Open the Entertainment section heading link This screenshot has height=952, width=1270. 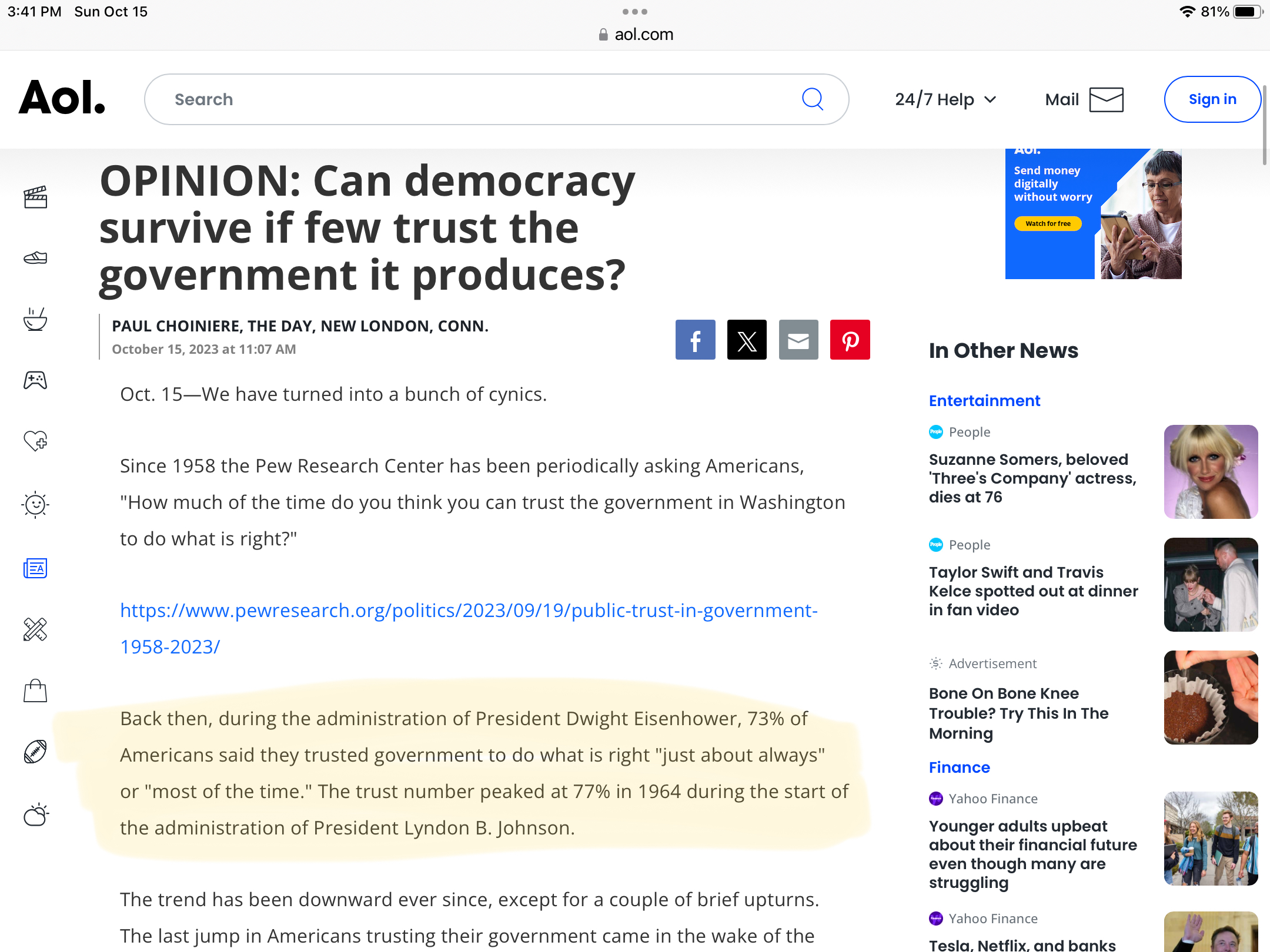point(984,401)
